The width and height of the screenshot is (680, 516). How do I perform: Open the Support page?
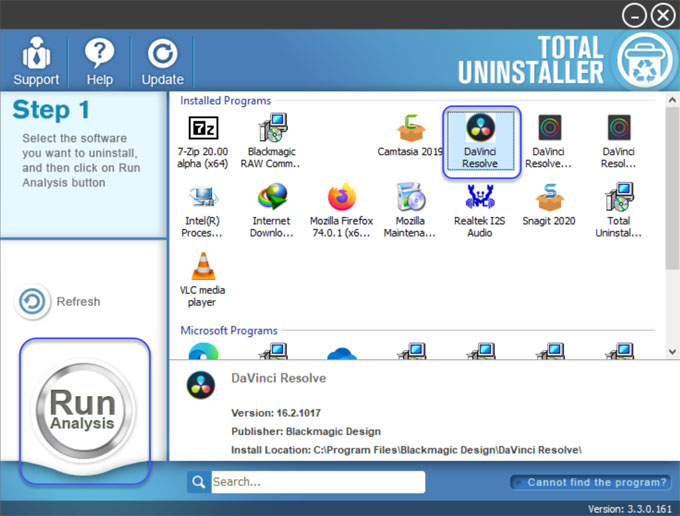pyautogui.click(x=36, y=61)
